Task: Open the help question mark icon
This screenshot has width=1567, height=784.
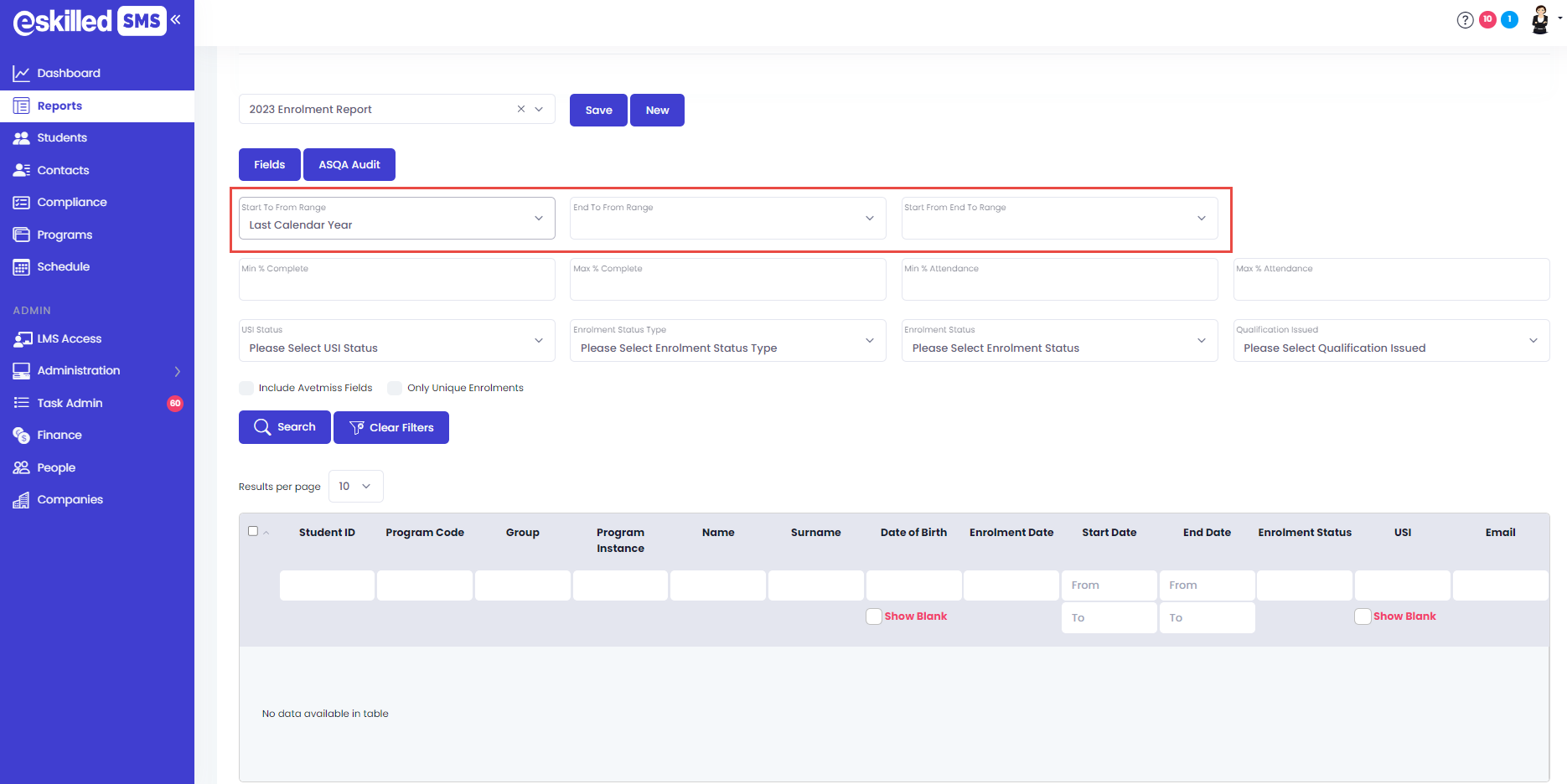Action: 1465,20
